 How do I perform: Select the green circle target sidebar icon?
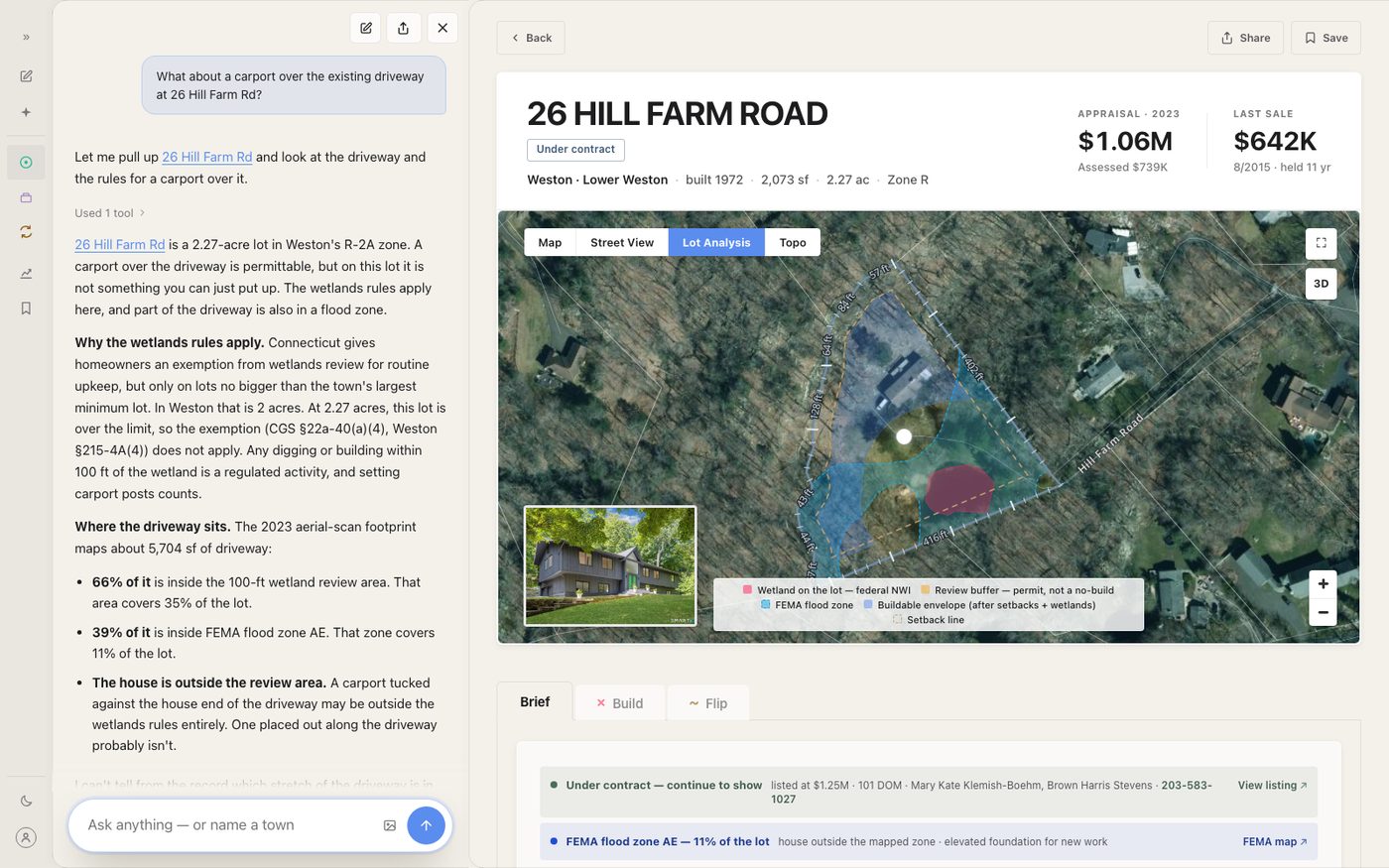pos(26,162)
